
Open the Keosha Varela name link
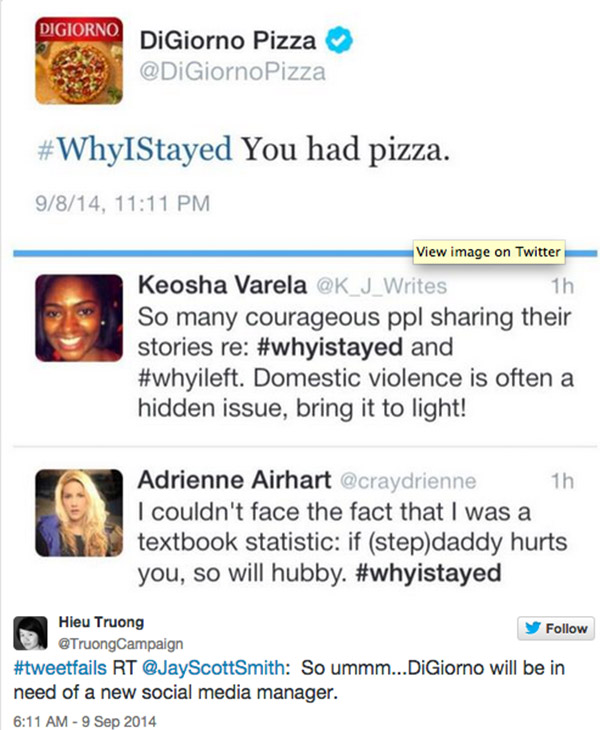[x=221, y=287]
